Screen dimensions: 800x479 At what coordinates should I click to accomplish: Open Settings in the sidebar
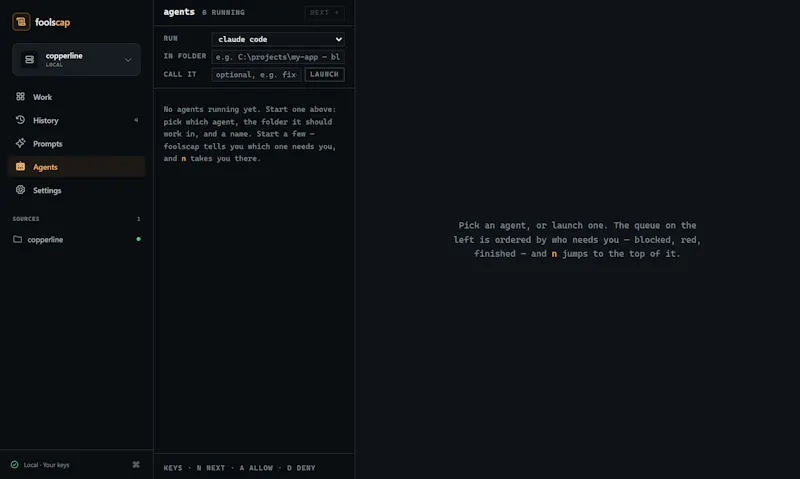(x=77, y=190)
